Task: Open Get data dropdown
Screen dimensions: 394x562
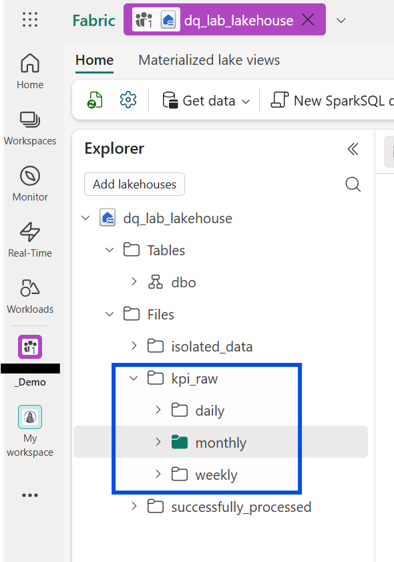Action: click(x=206, y=100)
